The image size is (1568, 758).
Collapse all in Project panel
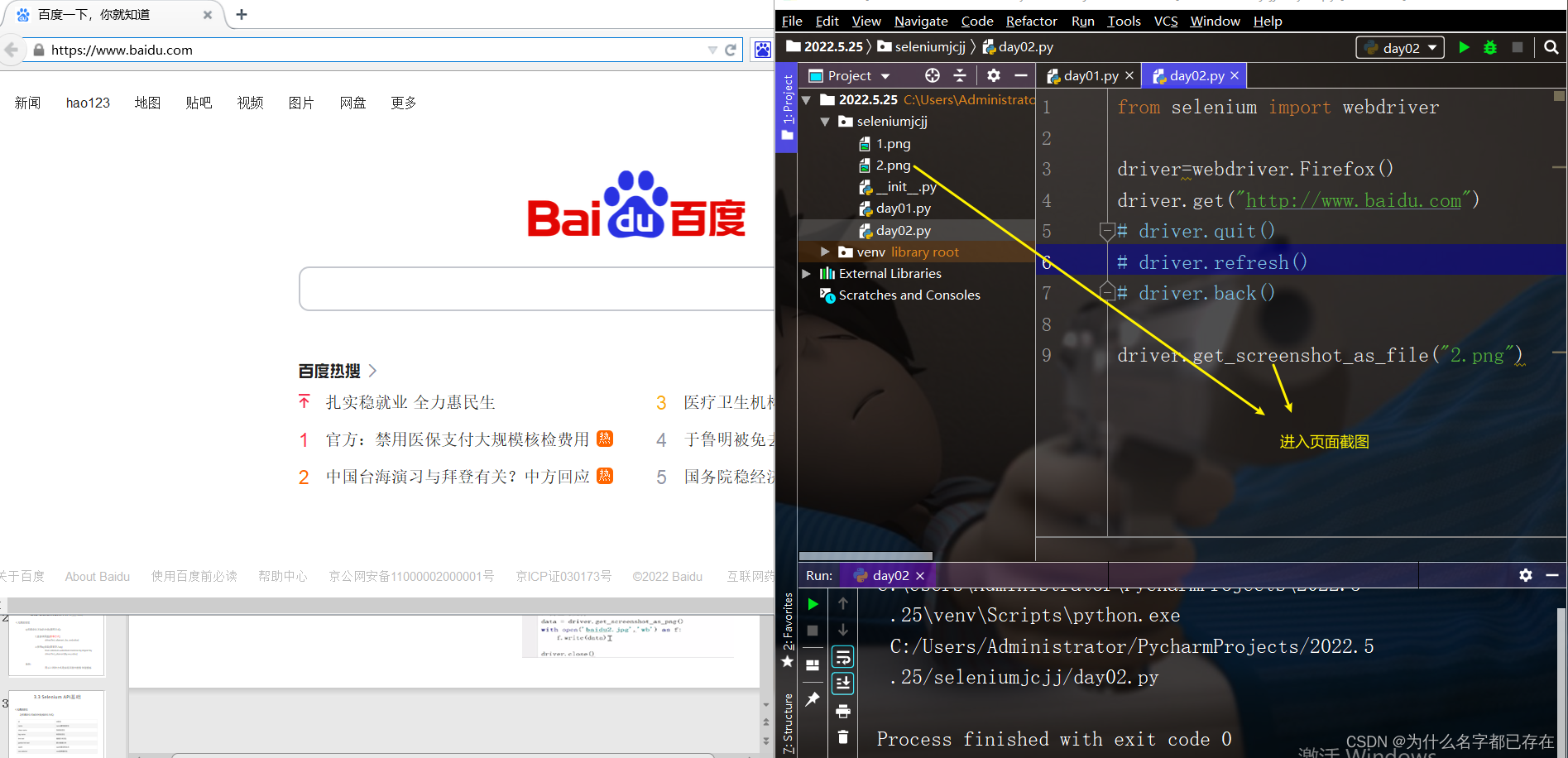pos(960,75)
